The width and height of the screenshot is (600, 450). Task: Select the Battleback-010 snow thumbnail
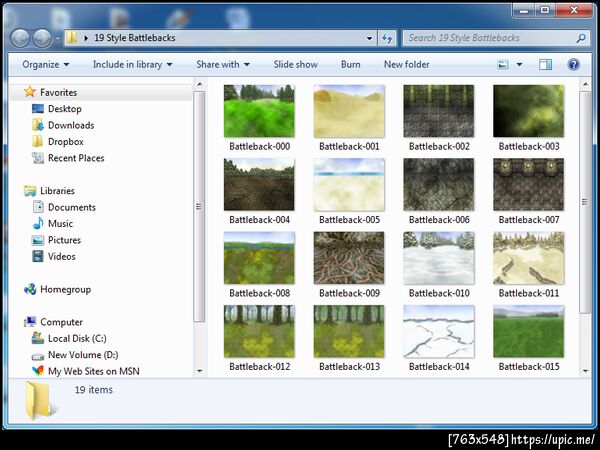tap(439, 258)
